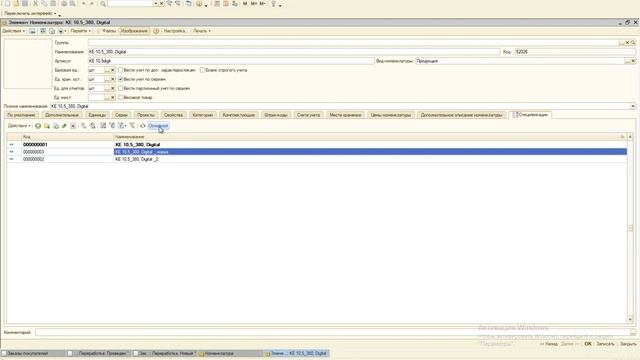Open the calculator icon in main toolbar
640x360 pixels.
(x=217, y=3)
